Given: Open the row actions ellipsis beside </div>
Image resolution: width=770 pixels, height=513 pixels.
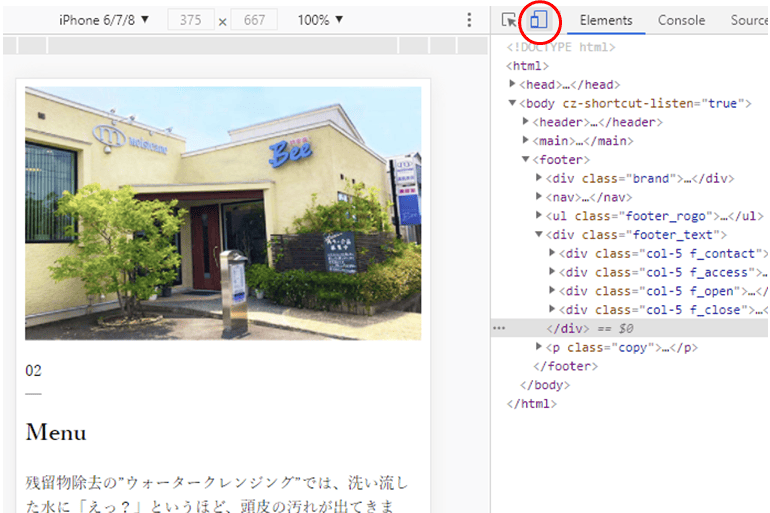Looking at the screenshot, I should pos(499,328).
